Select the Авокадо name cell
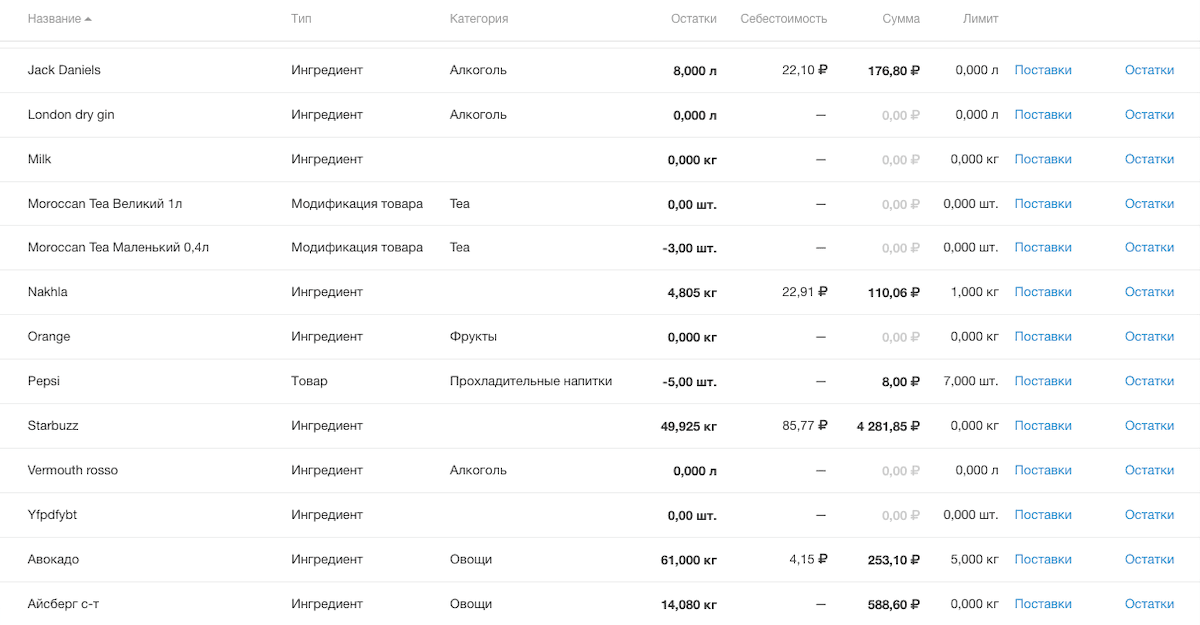Image resolution: width=1200 pixels, height=625 pixels. [x=53, y=560]
